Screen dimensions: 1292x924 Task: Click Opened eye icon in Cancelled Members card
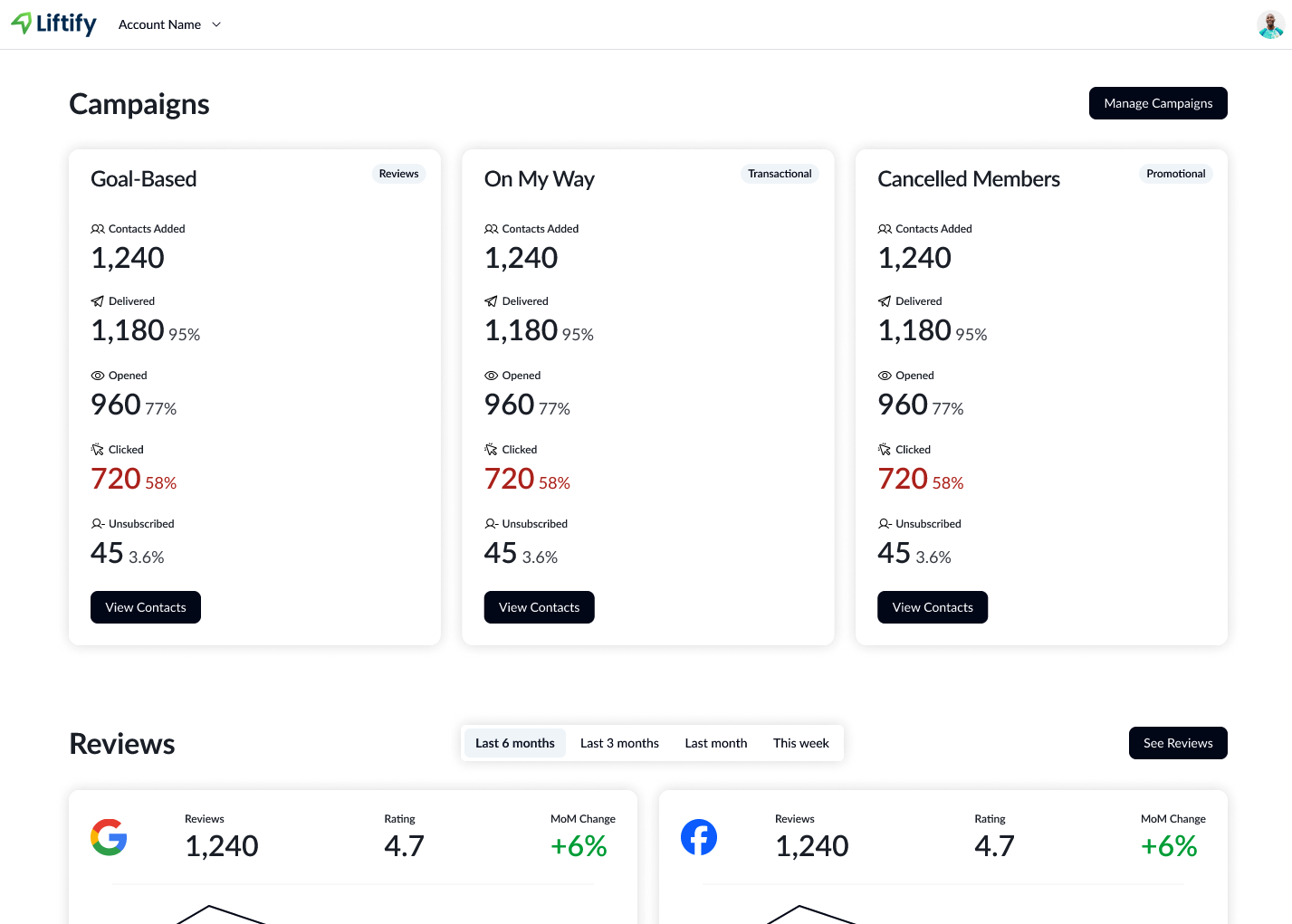click(x=885, y=376)
